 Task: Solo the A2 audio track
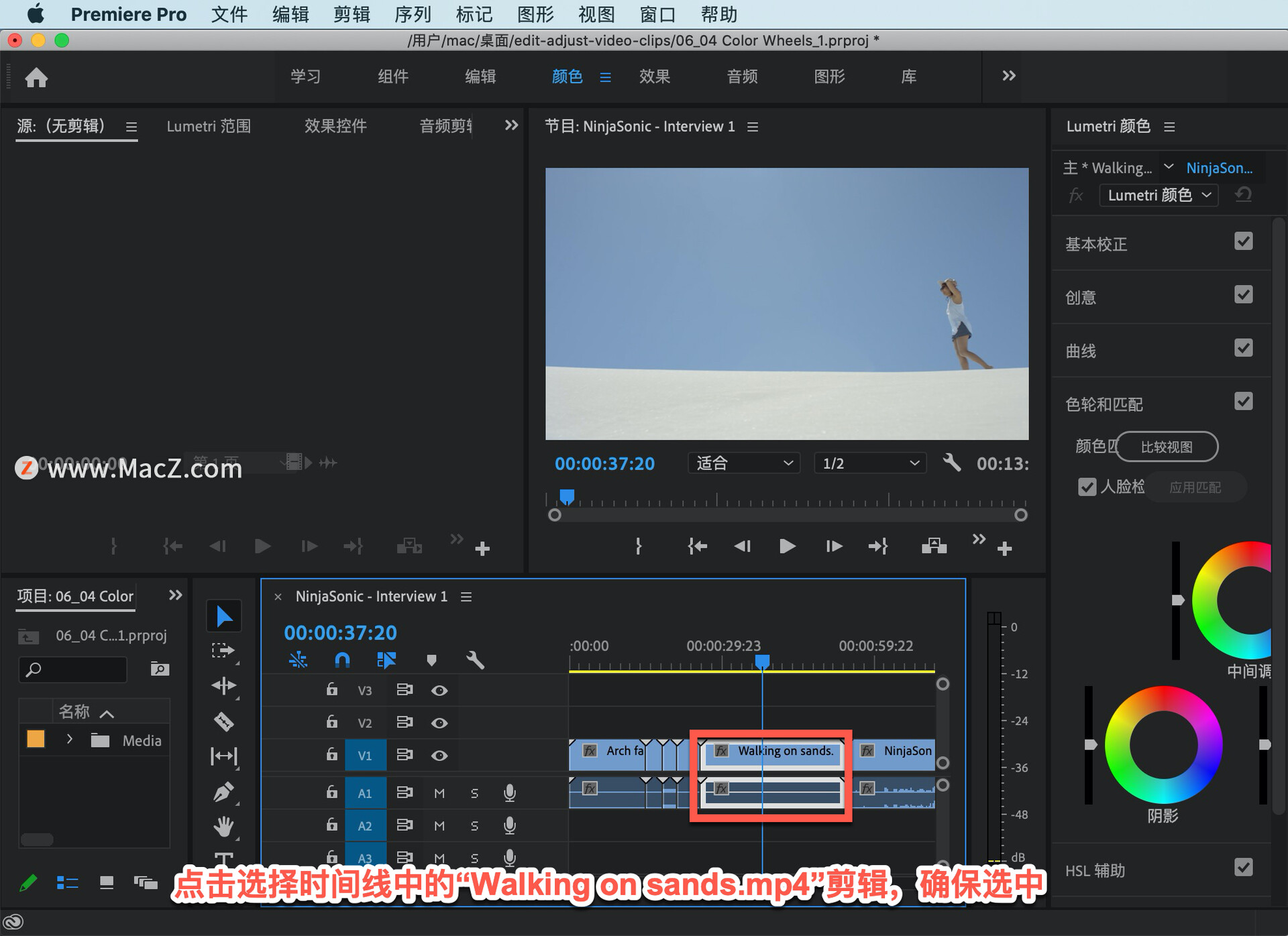pyautogui.click(x=474, y=826)
